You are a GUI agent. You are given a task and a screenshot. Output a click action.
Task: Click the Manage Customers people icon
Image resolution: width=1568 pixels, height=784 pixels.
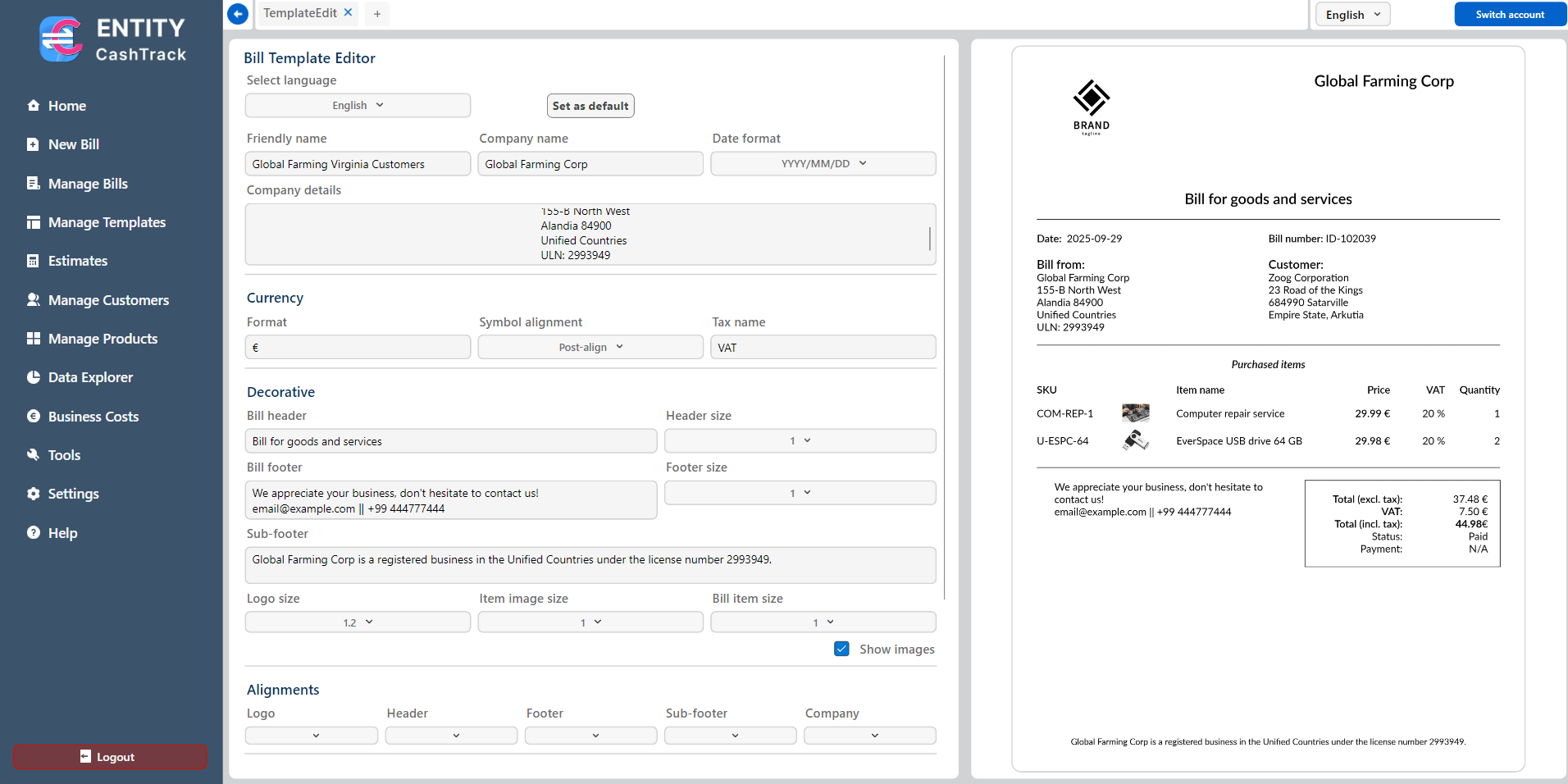click(x=34, y=300)
